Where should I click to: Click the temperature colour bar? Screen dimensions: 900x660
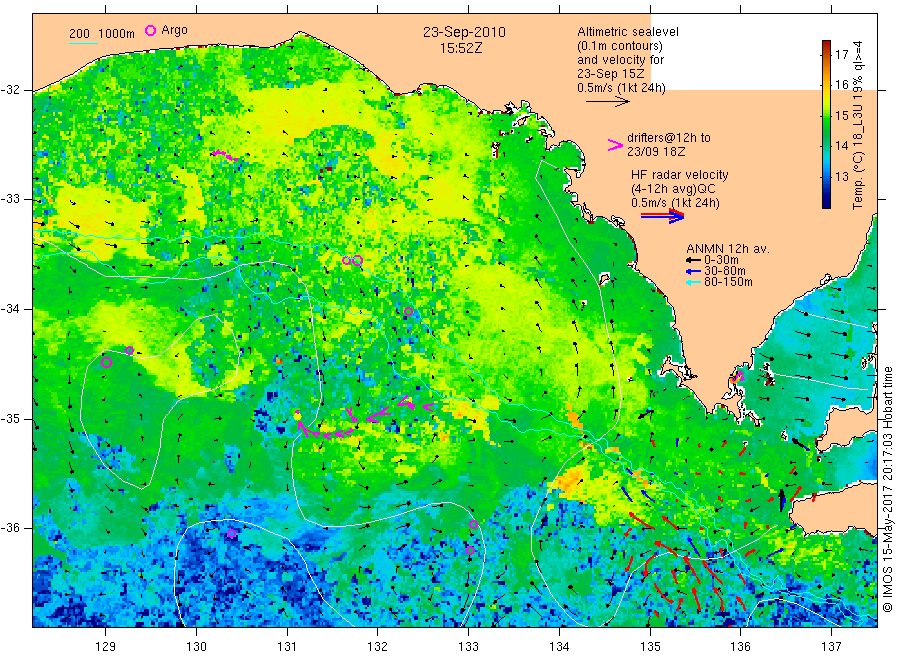826,124
